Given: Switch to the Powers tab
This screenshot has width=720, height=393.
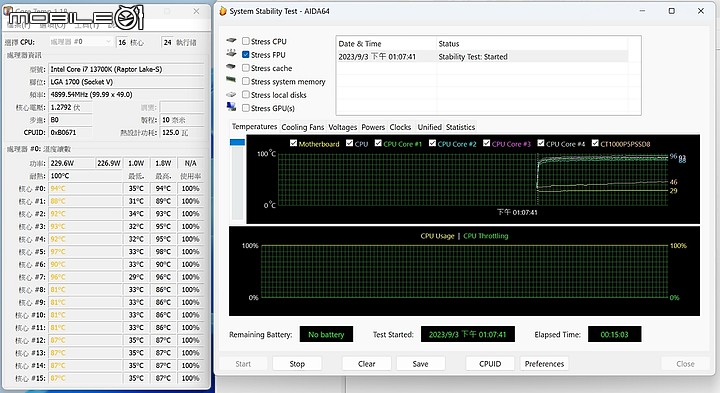Looking at the screenshot, I should pos(373,127).
